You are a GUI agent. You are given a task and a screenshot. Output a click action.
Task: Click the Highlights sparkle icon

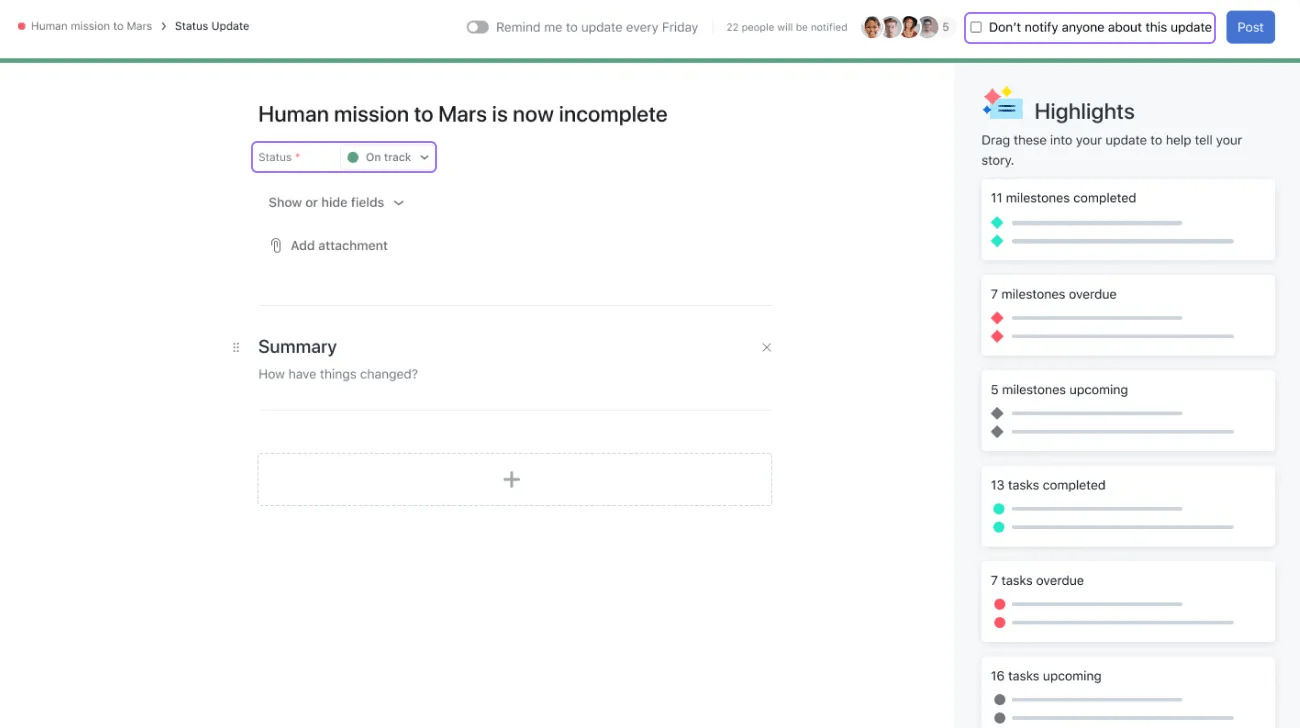tap(1001, 103)
